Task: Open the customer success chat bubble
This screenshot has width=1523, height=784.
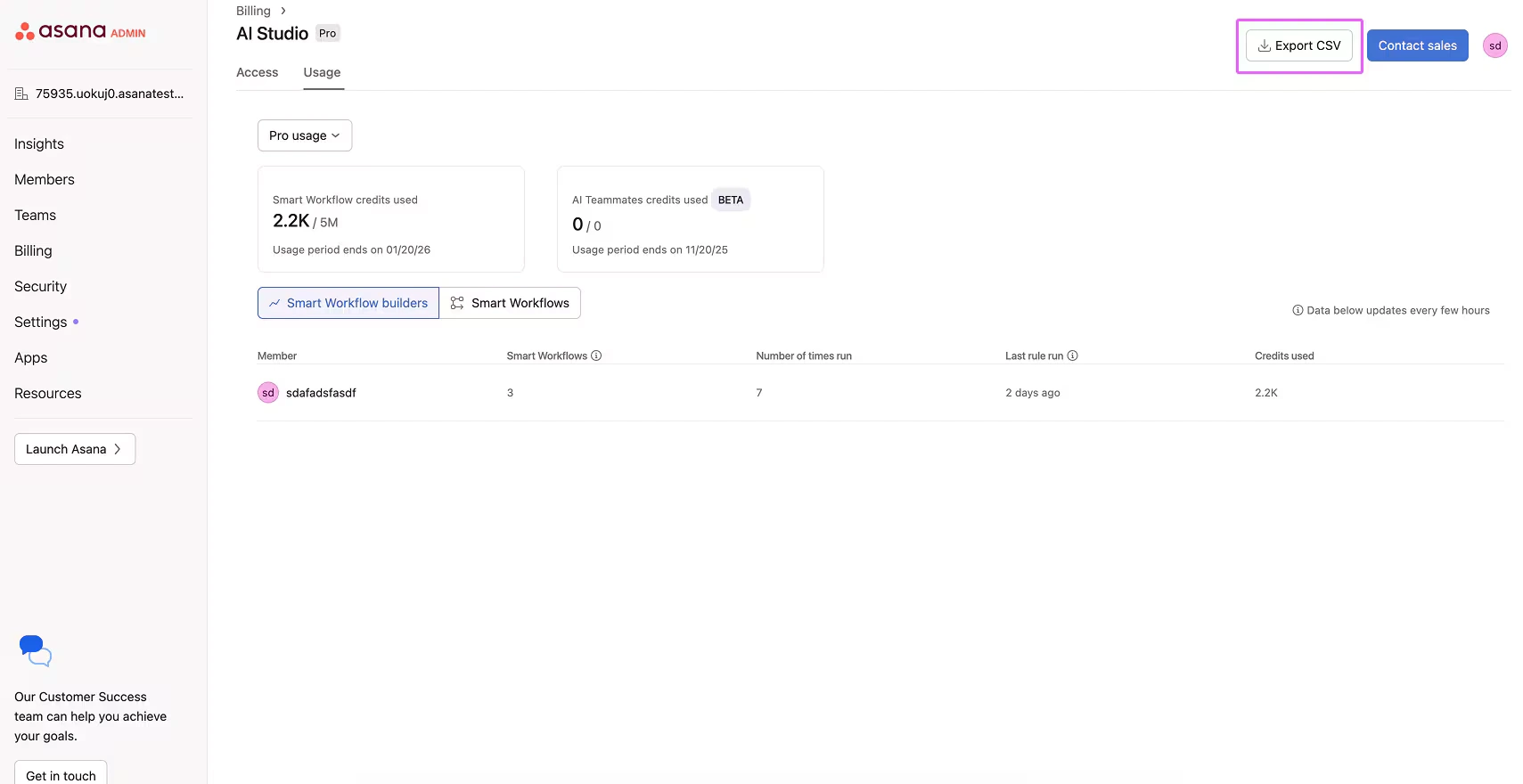Action: 34,651
